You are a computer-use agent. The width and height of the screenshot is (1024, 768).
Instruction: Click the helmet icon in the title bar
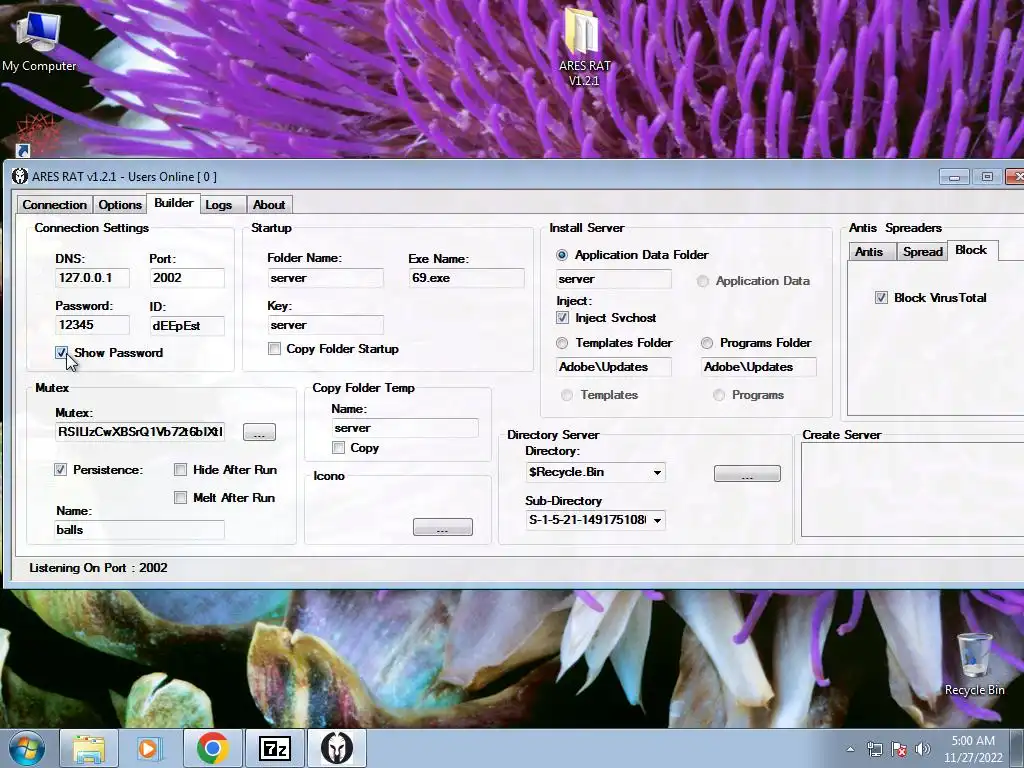(20, 176)
